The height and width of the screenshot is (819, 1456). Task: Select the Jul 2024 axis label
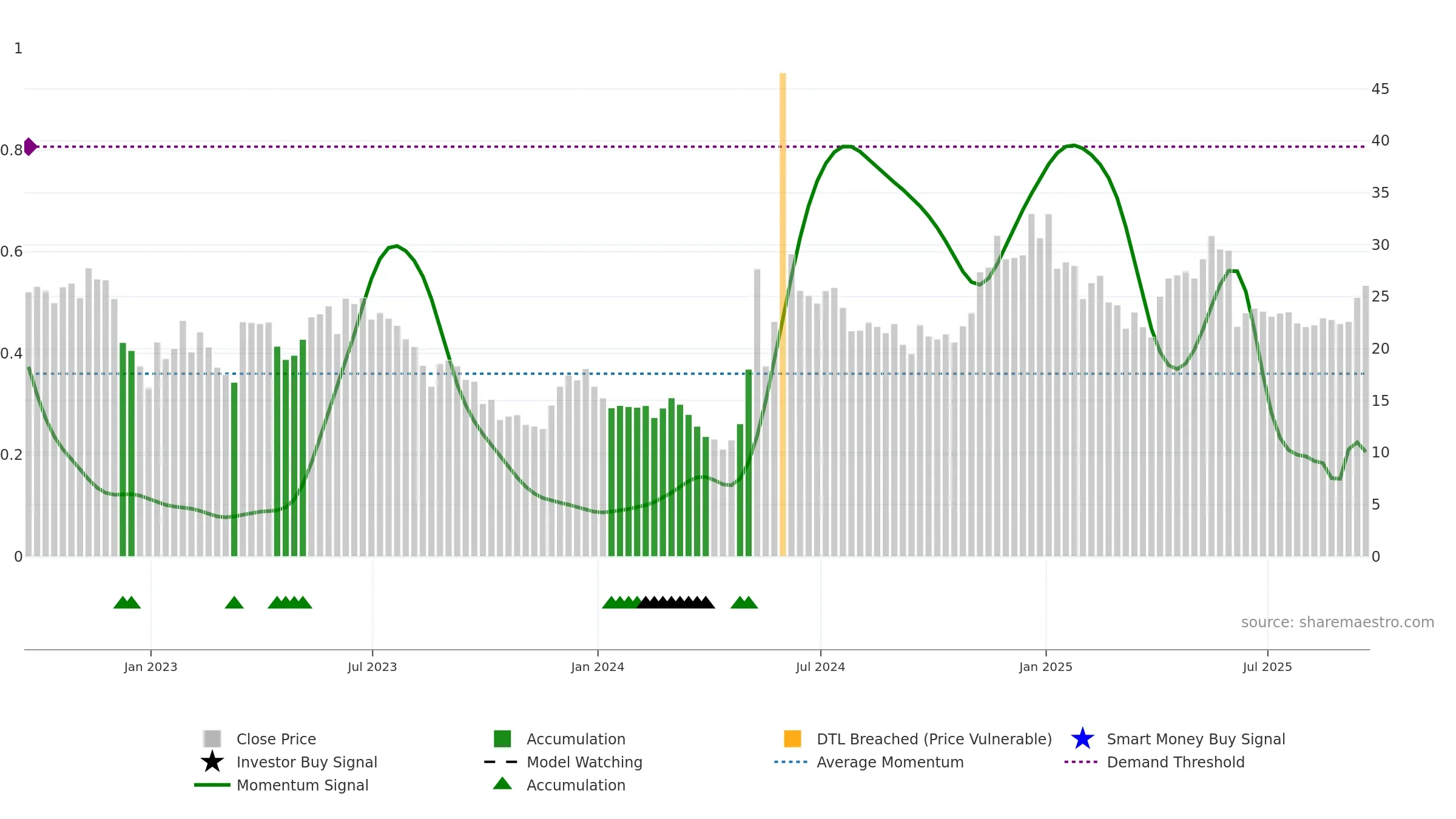point(820,667)
